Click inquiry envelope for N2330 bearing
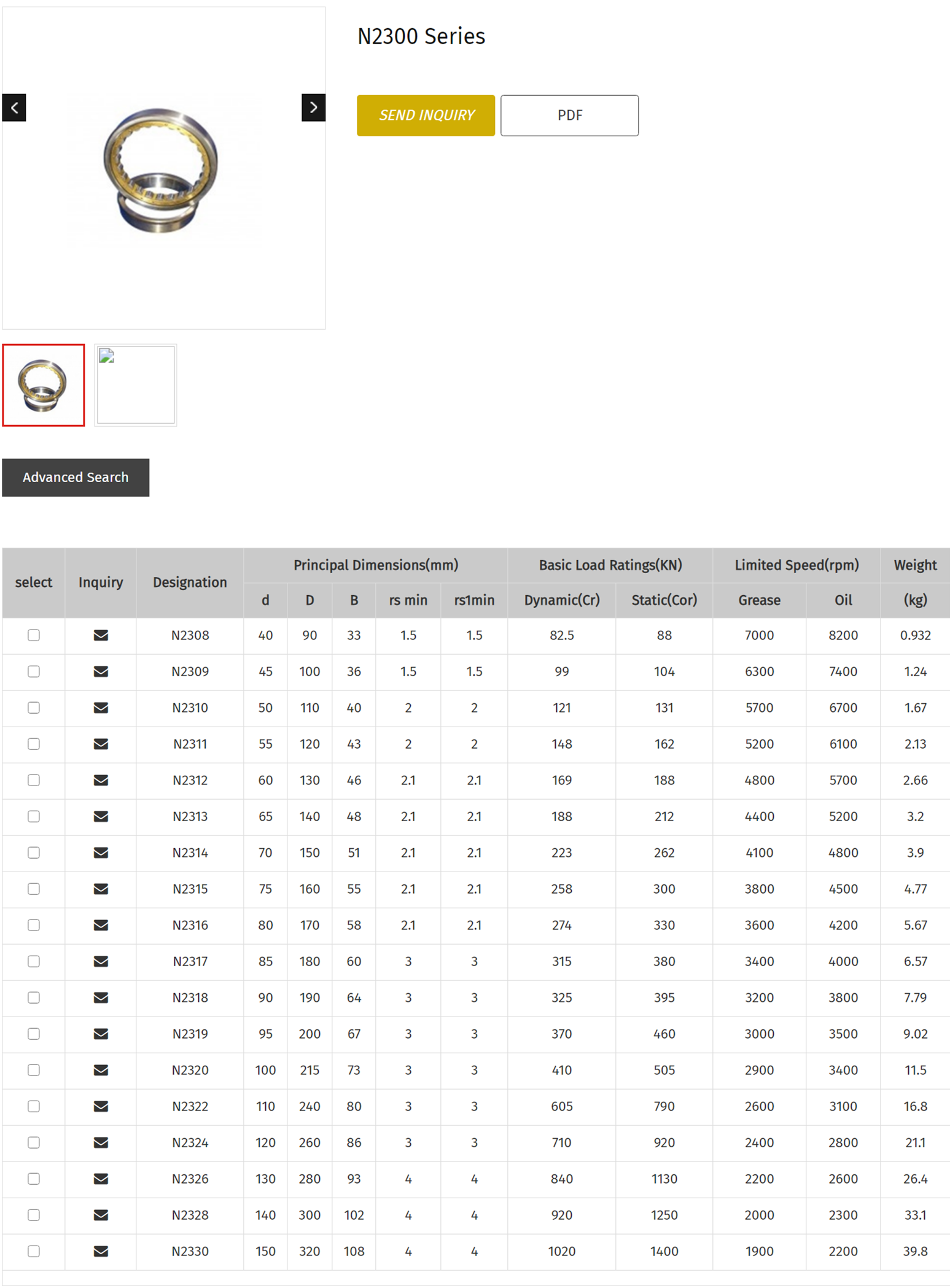The width and height of the screenshot is (950, 1288). [x=101, y=1251]
